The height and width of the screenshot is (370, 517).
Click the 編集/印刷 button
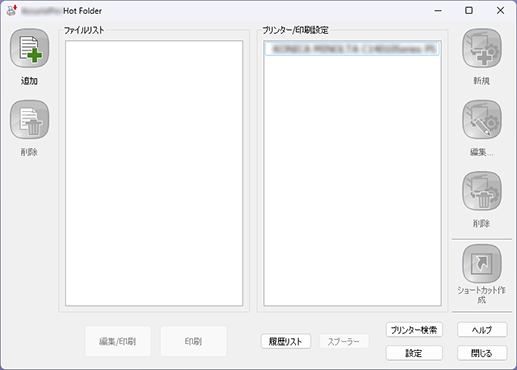[x=118, y=341]
